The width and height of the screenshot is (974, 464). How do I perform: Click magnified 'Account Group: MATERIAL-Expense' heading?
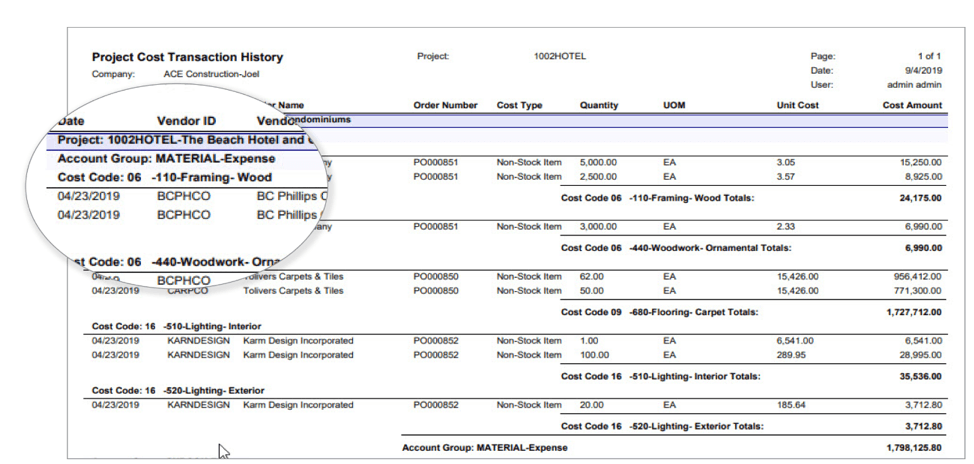166,159
